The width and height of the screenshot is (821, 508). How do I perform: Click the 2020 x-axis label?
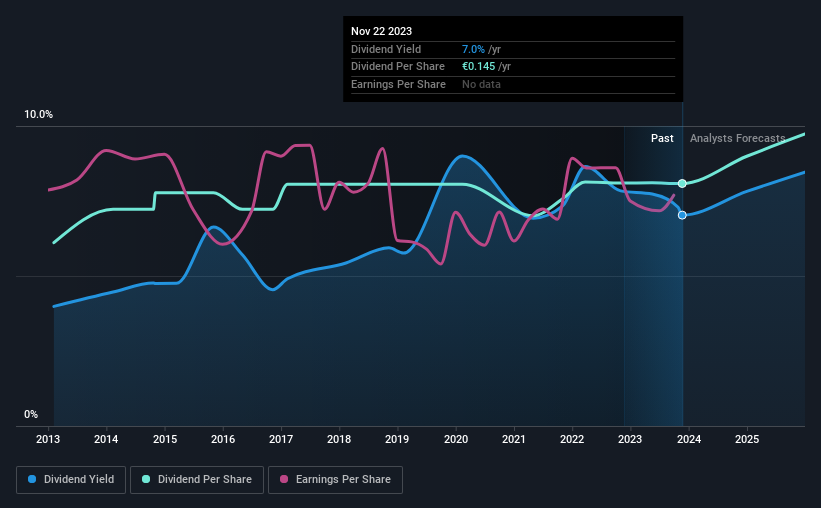(456, 439)
